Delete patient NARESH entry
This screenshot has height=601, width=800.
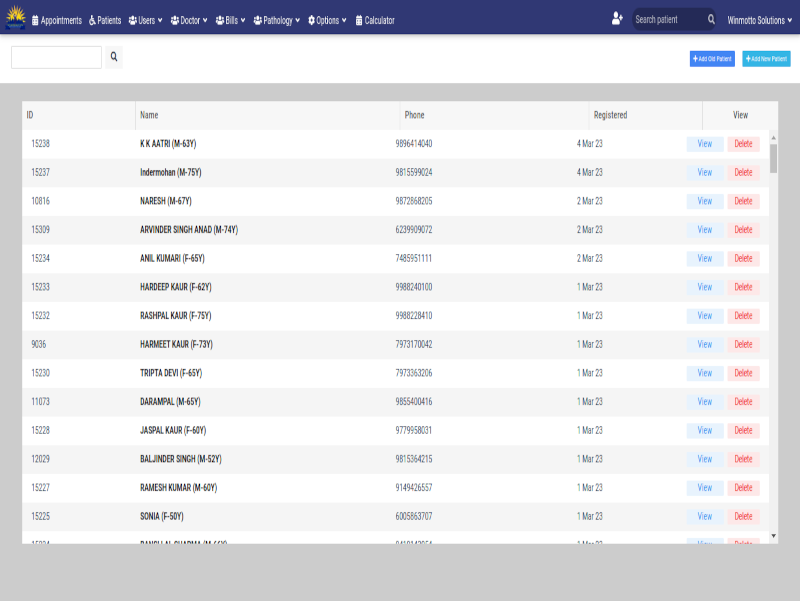click(743, 201)
